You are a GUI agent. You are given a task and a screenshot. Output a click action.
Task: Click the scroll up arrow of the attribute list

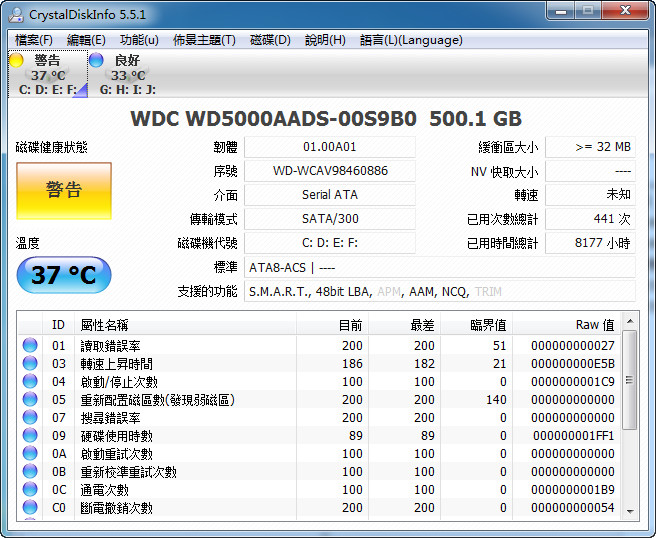pyautogui.click(x=630, y=321)
